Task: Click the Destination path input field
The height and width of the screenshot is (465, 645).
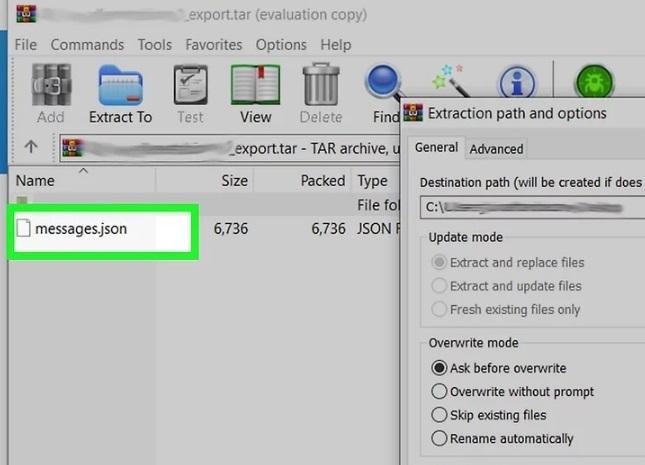Action: click(x=532, y=207)
